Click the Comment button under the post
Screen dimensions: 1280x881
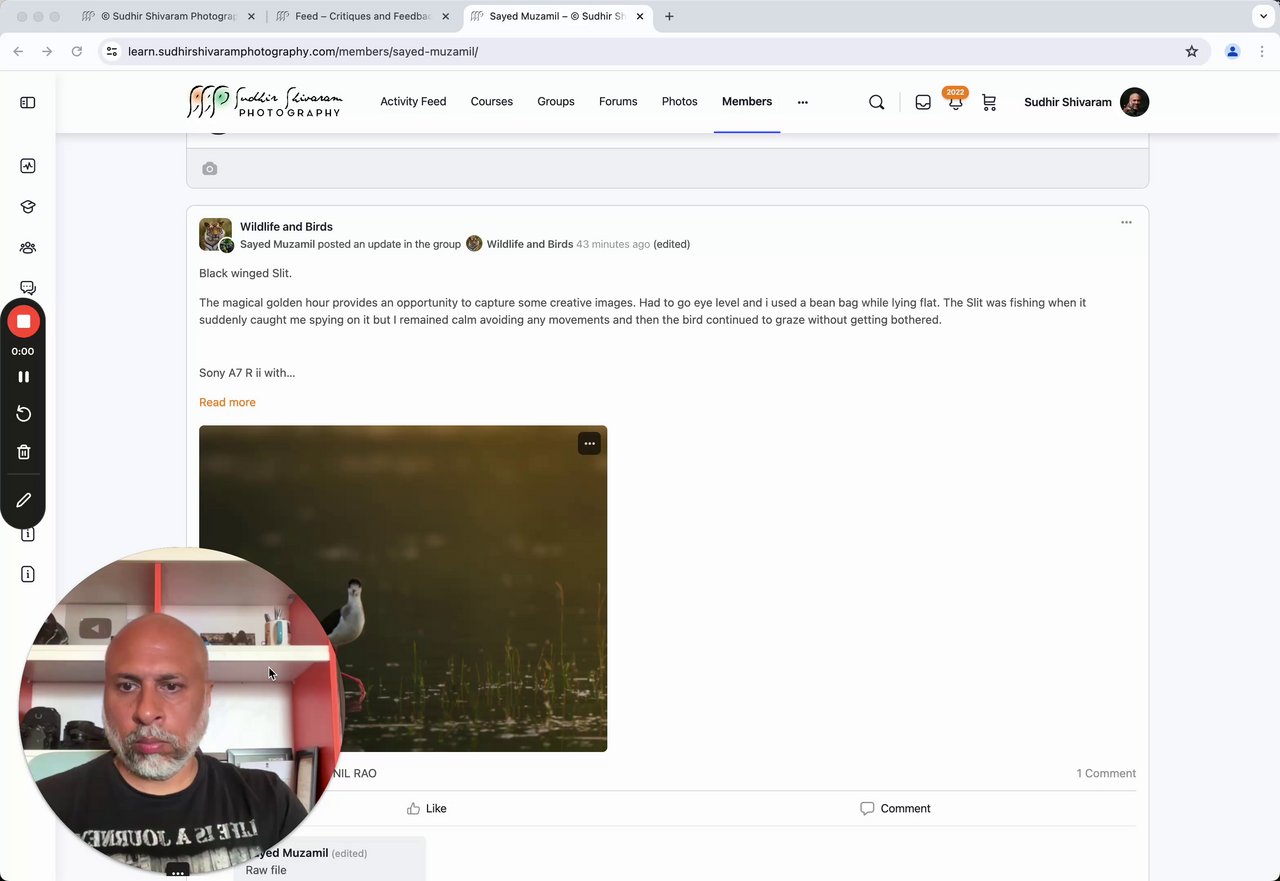pos(895,808)
